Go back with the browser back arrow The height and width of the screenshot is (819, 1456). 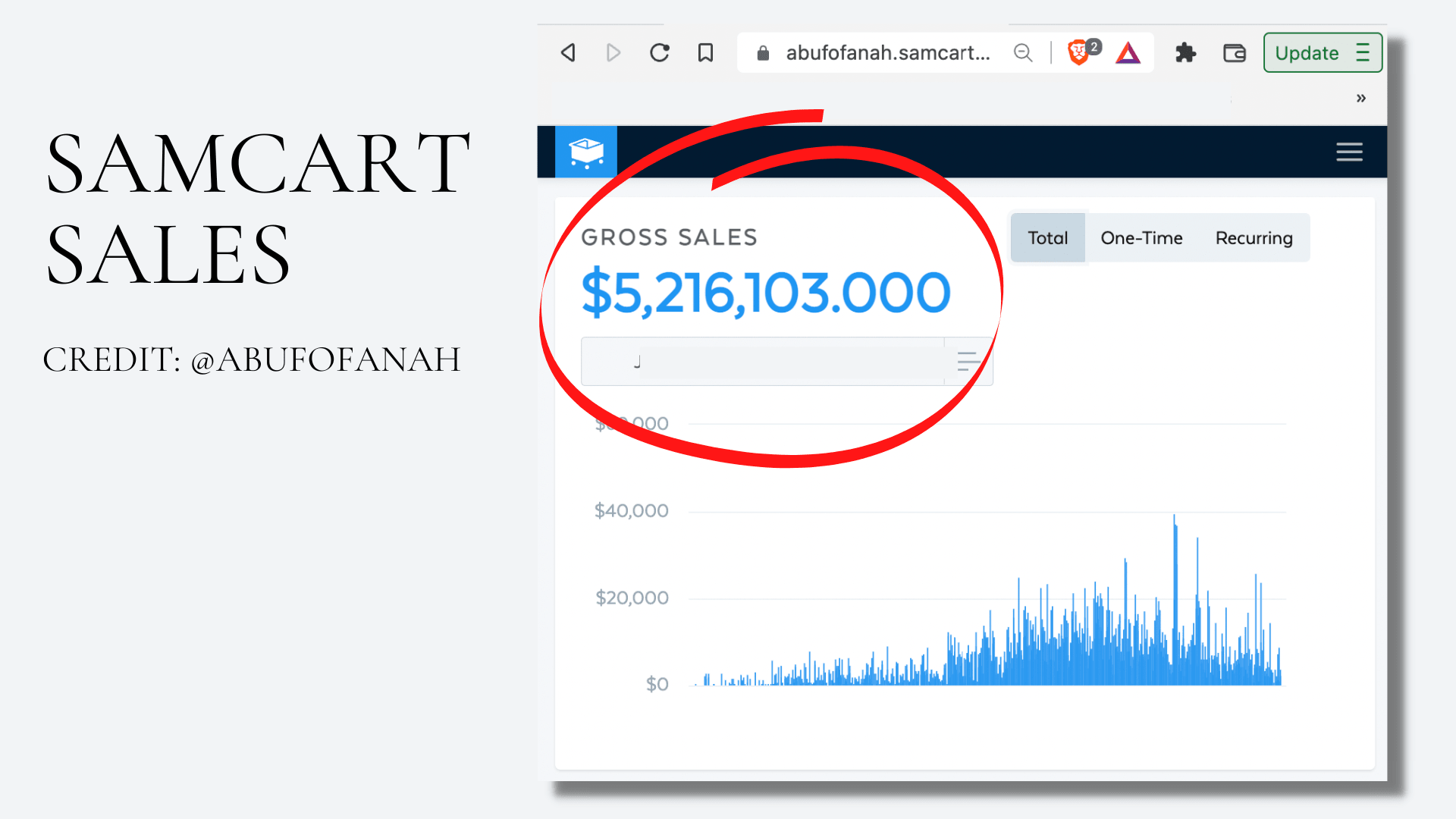tap(568, 52)
